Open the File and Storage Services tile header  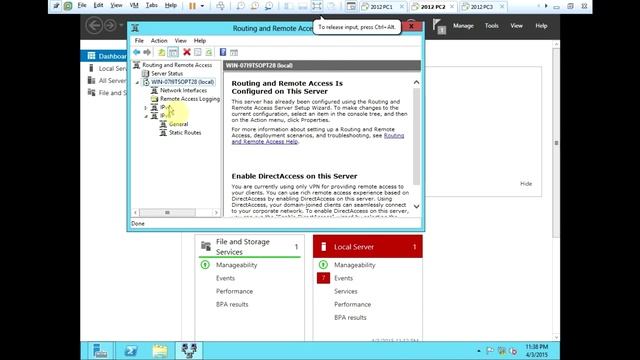pos(250,247)
